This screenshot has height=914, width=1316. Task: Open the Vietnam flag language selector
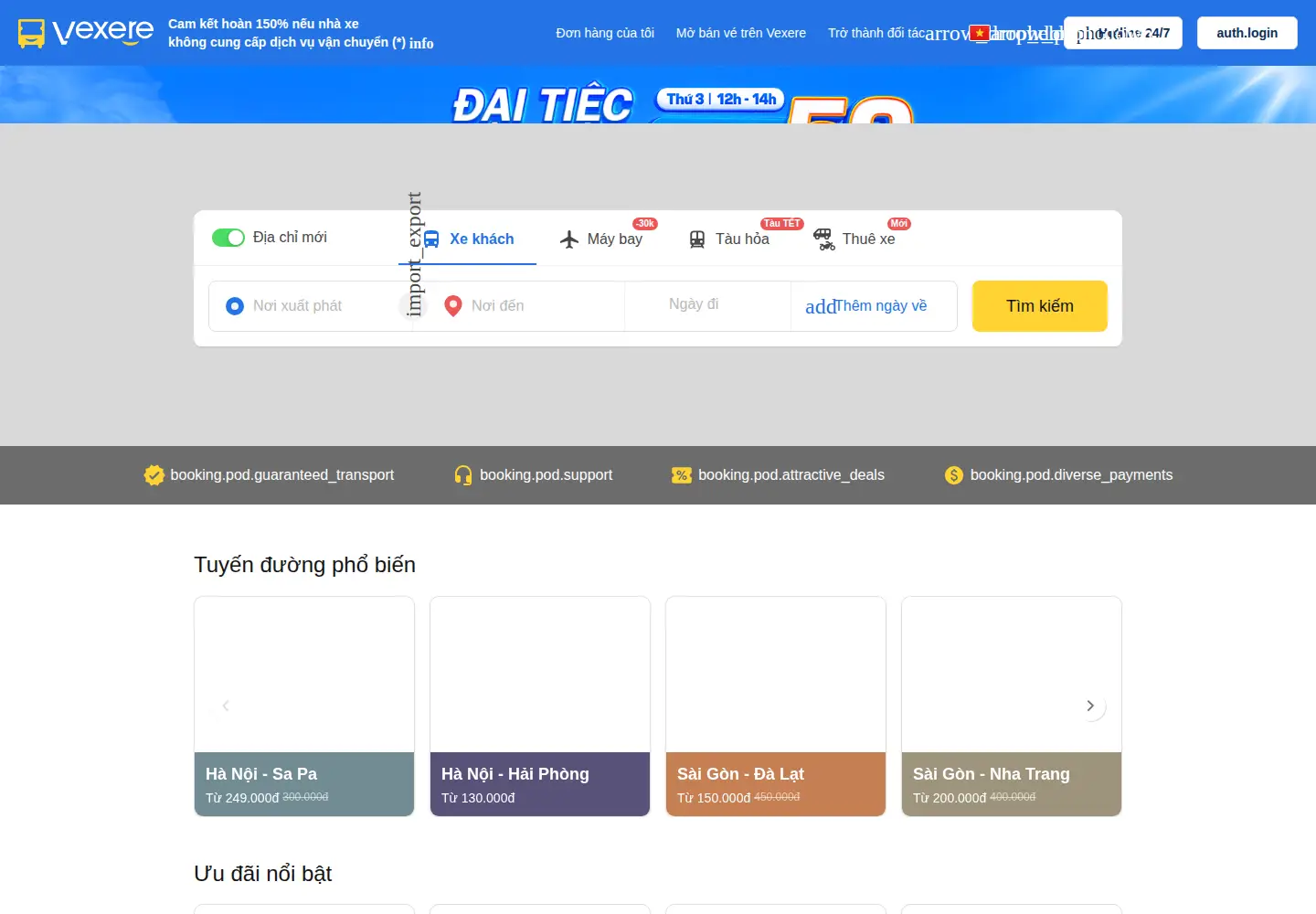point(980,33)
